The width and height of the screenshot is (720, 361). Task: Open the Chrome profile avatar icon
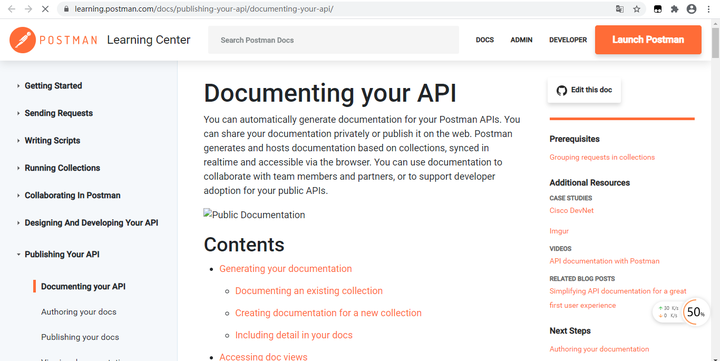point(692,9)
